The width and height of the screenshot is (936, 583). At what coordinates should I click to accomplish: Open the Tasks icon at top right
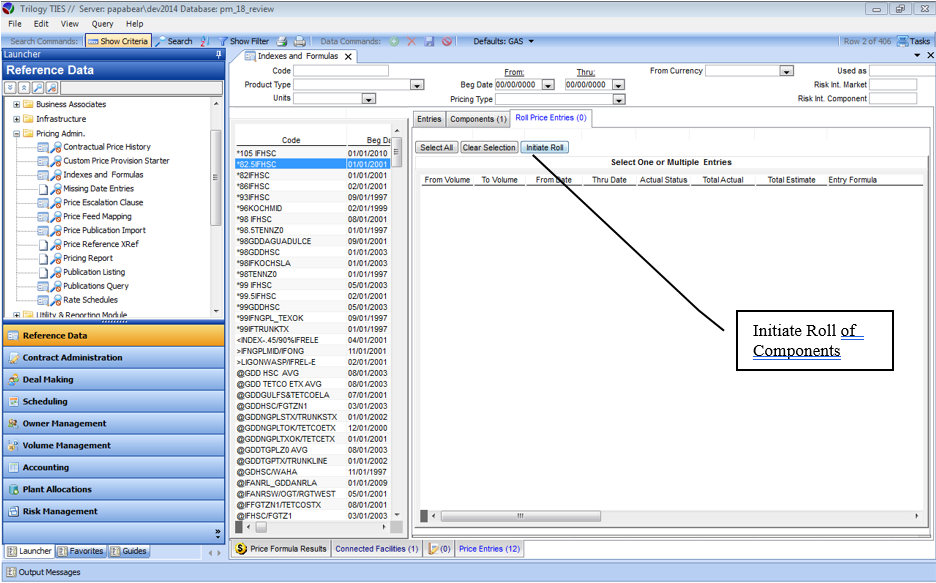coord(913,41)
